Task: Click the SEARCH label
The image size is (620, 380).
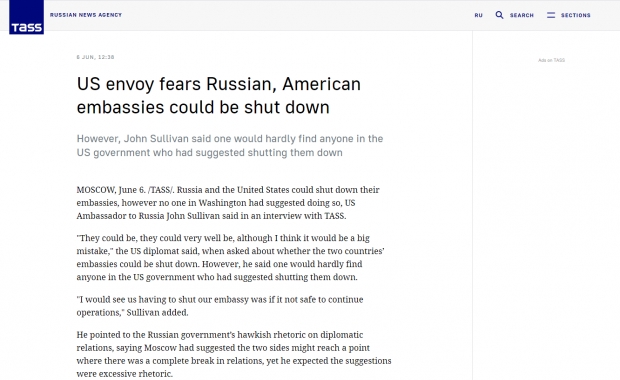Action: [x=522, y=15]
